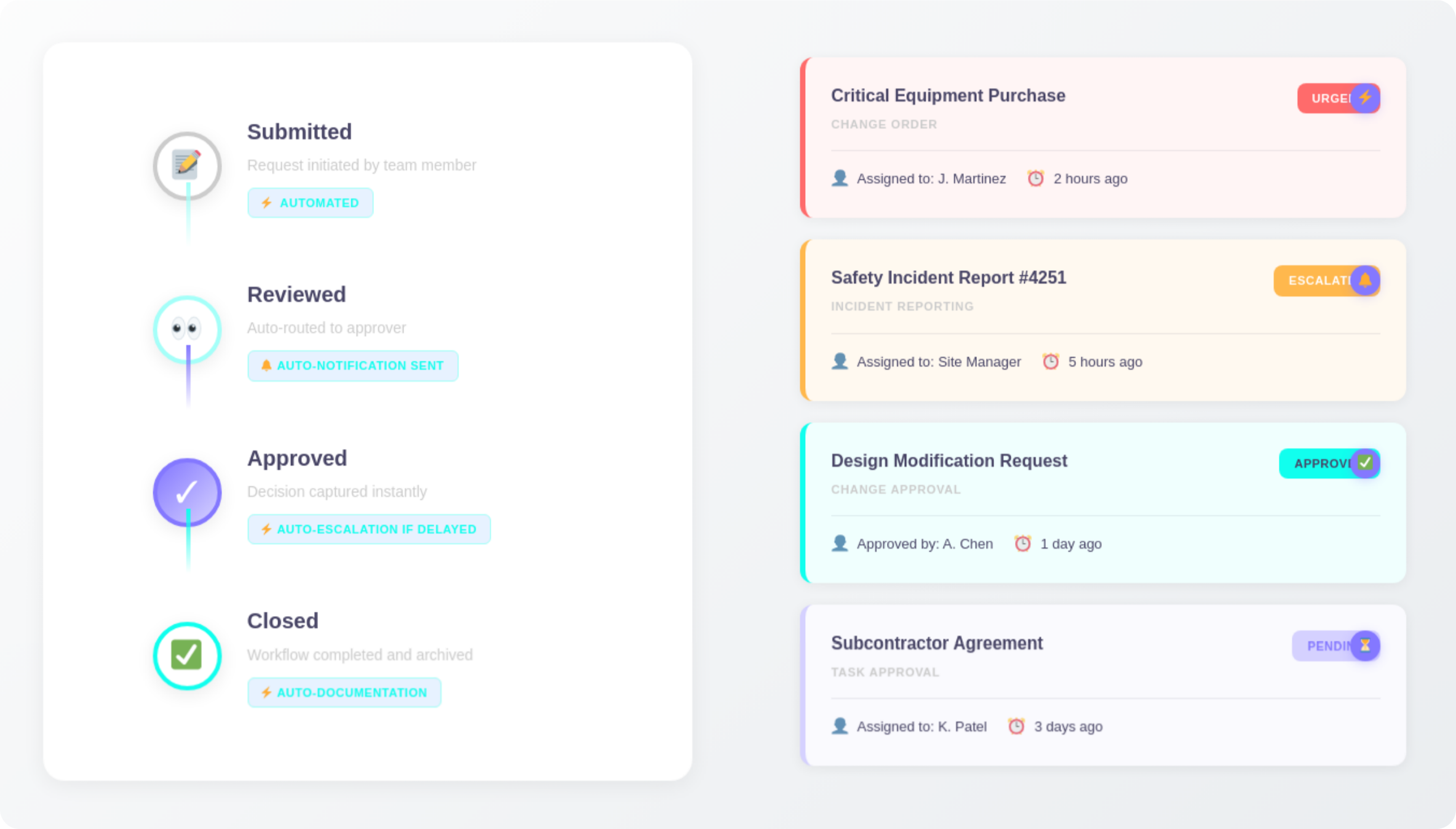Click the green check on Approved badge

tap(1365, 463)
